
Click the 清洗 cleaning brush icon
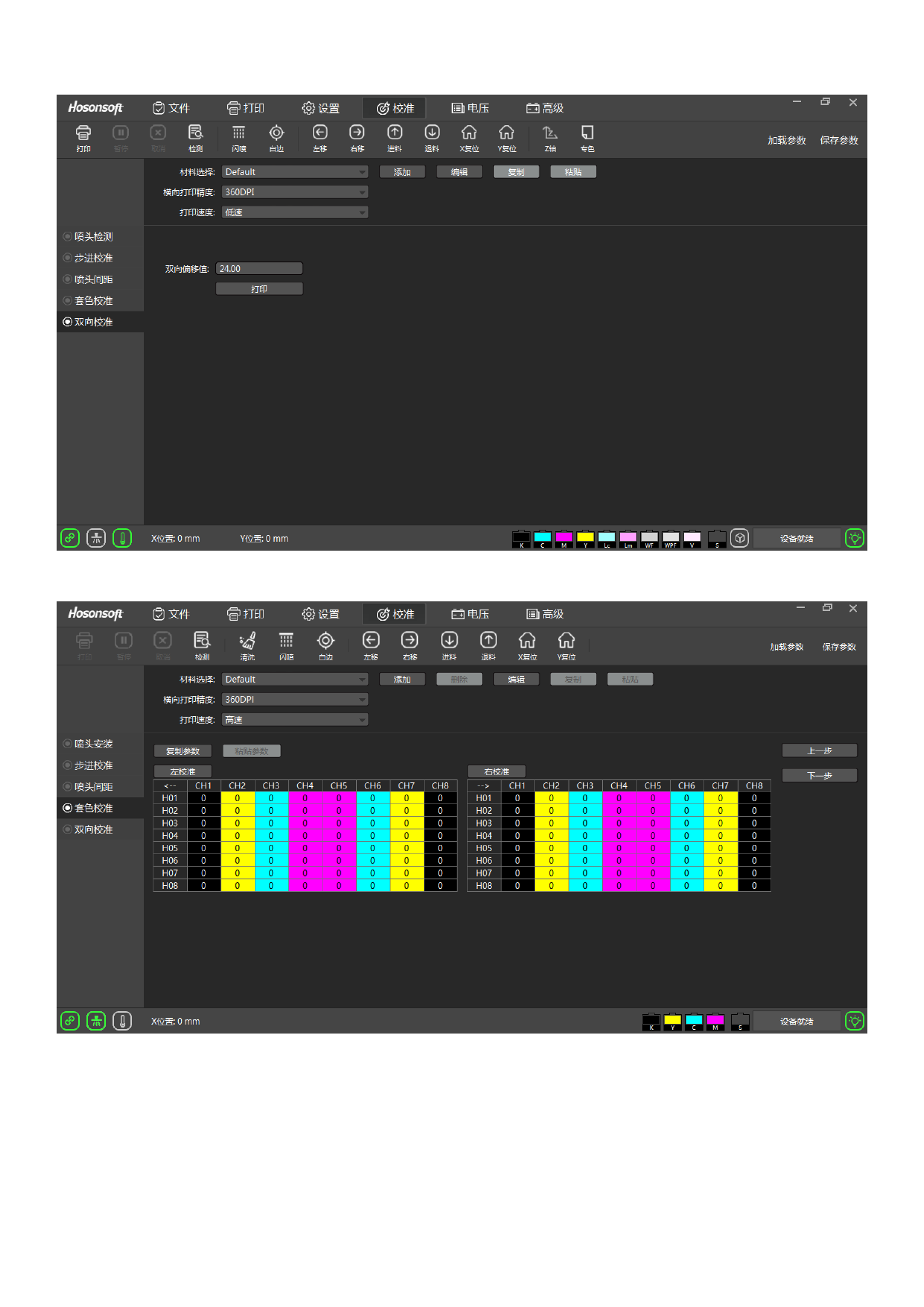click(247, 645)
